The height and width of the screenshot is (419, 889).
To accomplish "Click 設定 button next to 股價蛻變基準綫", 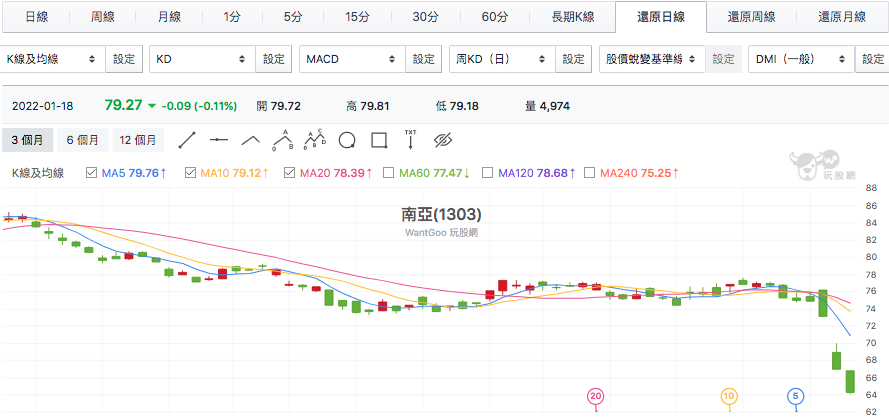I will pos(723,59).
